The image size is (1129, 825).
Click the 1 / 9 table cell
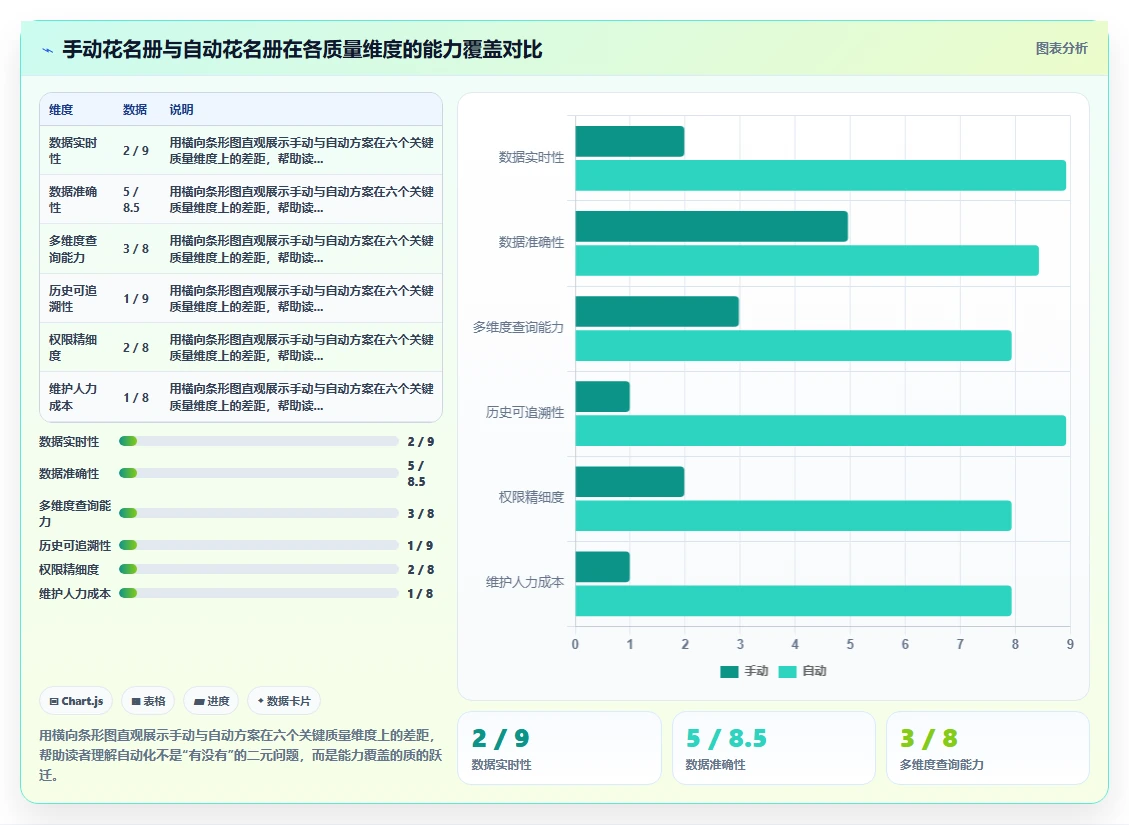click(135, 298)
